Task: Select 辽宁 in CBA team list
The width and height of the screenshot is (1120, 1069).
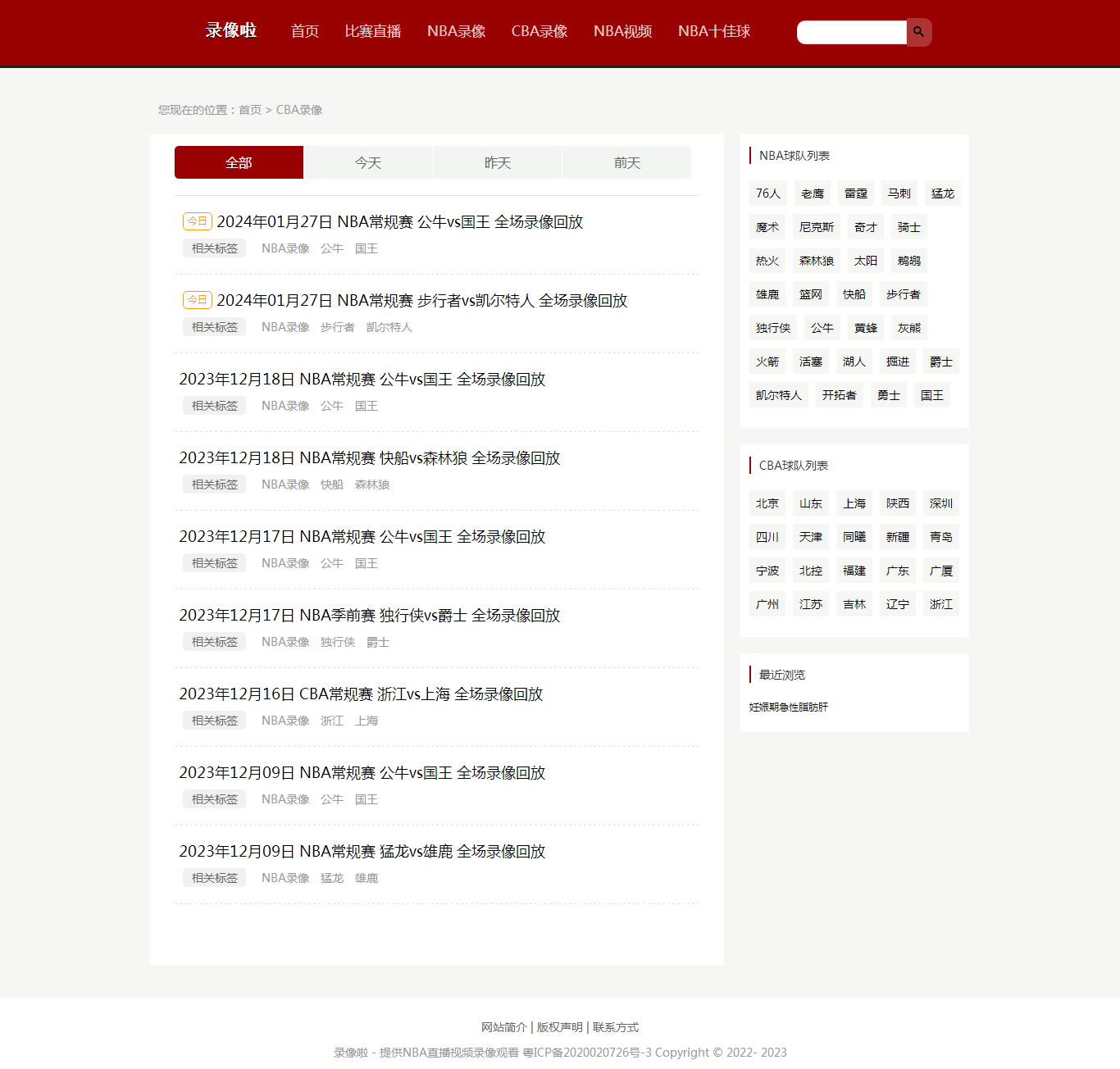Action: click(x=897, y=604)
